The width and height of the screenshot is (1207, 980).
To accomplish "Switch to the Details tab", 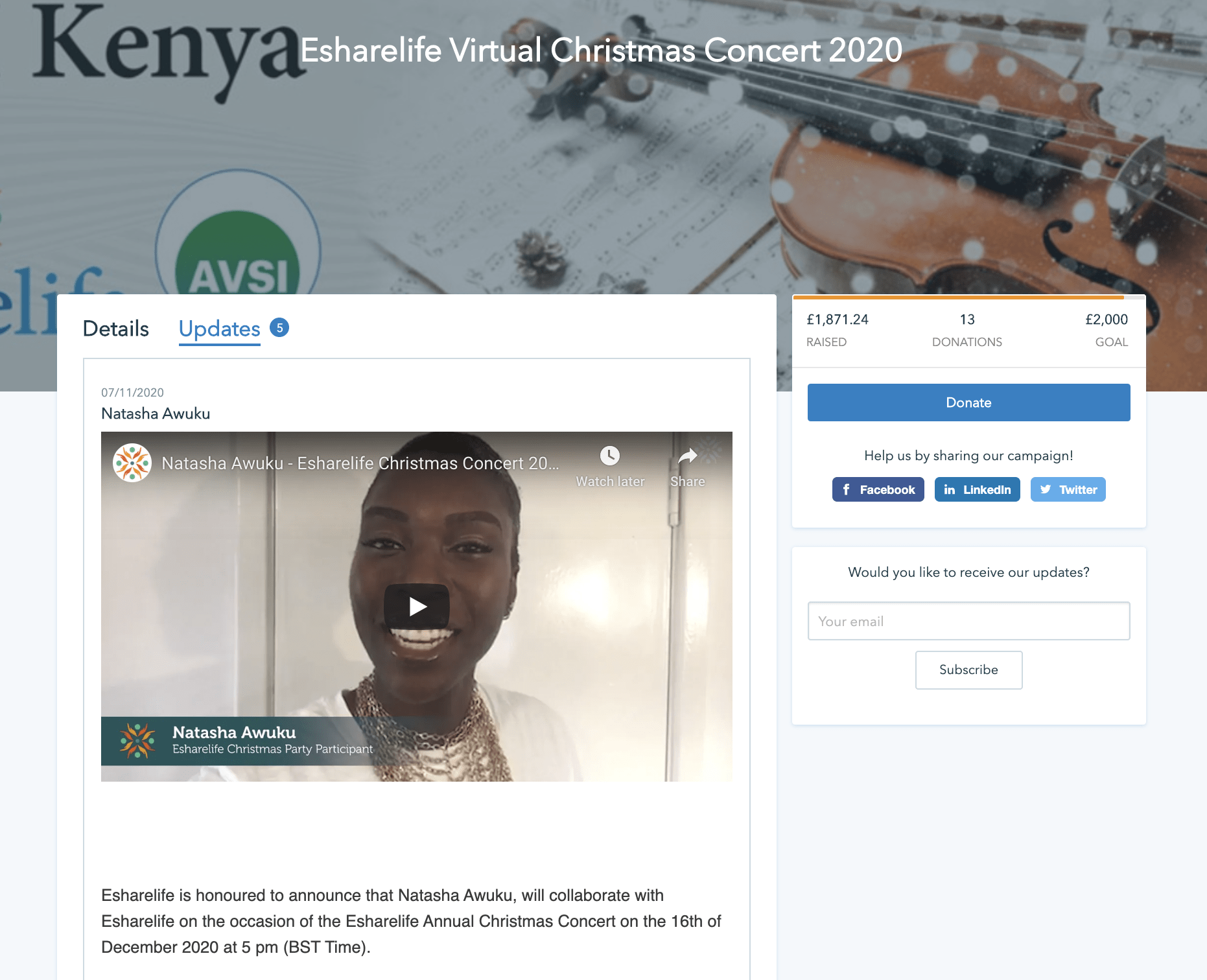I will (116, 329).
